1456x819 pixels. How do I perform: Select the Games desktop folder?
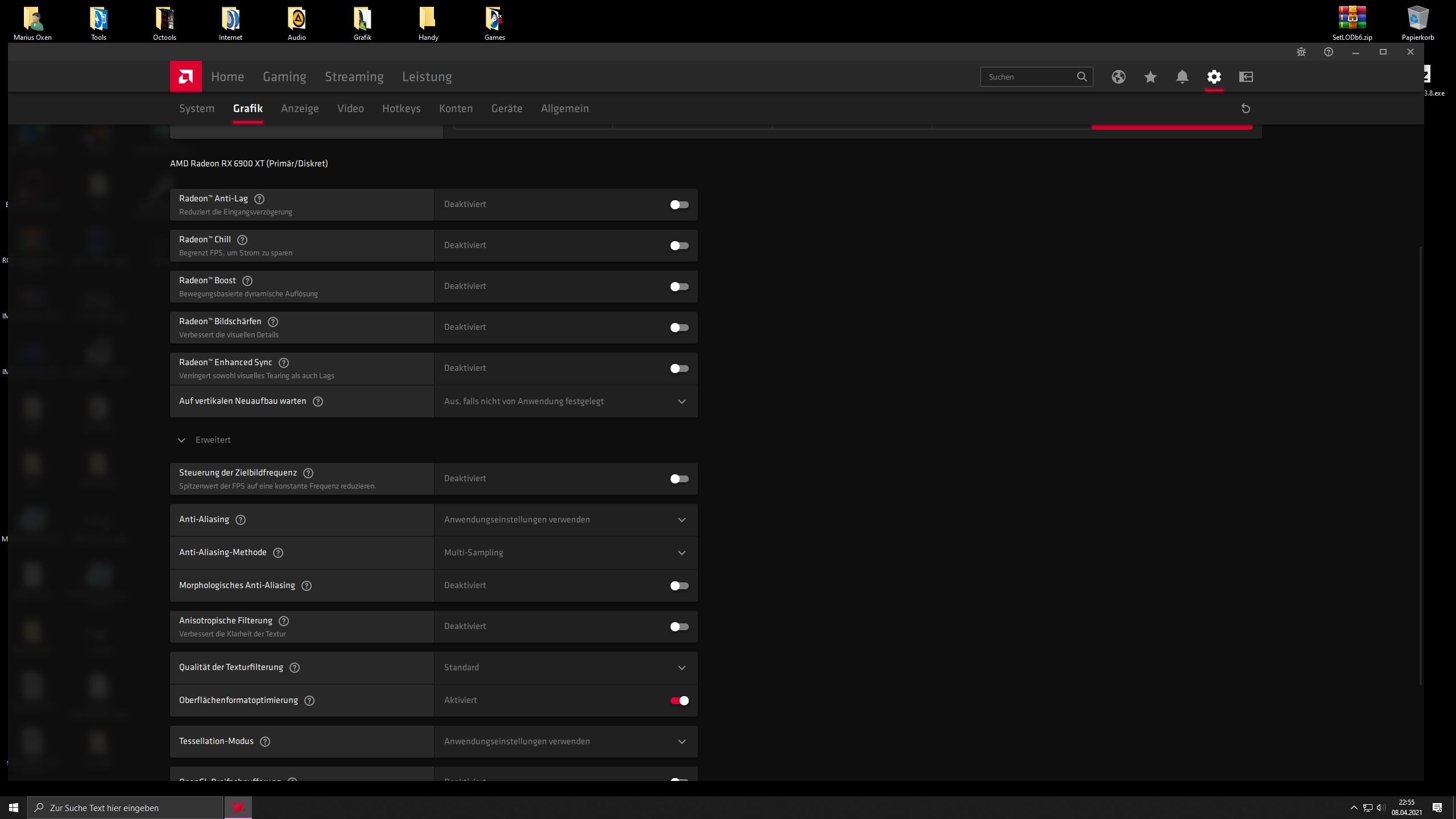point(494,23)
